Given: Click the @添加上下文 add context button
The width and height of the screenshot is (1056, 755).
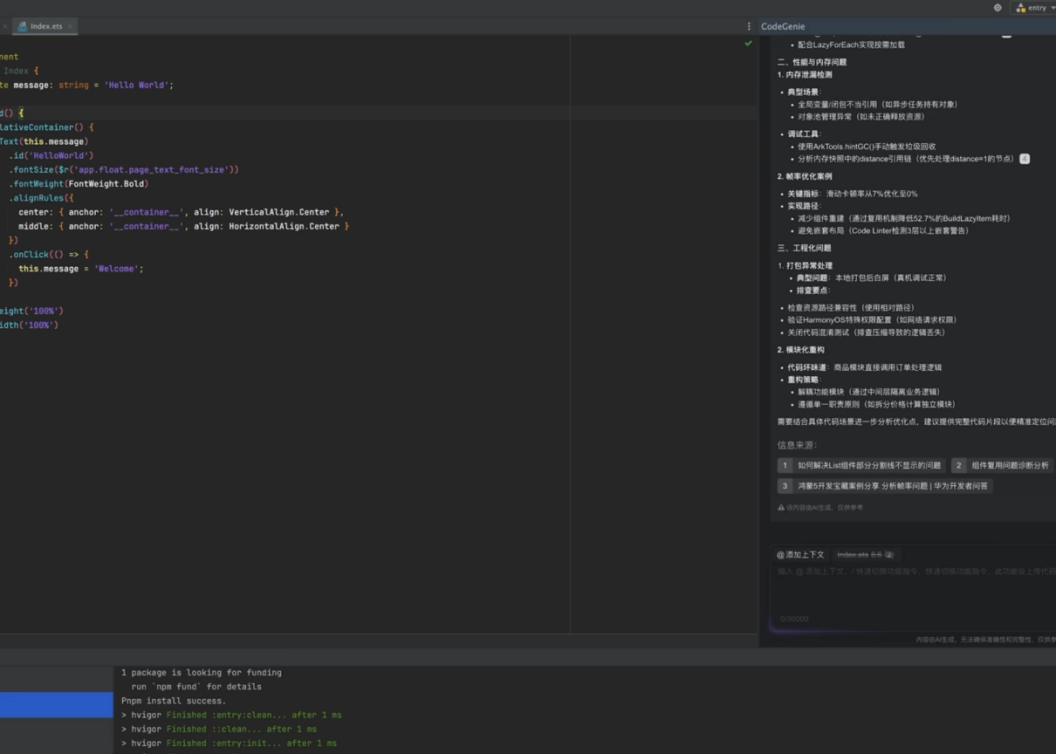Looking at the screenshot, I should [801, 554].
